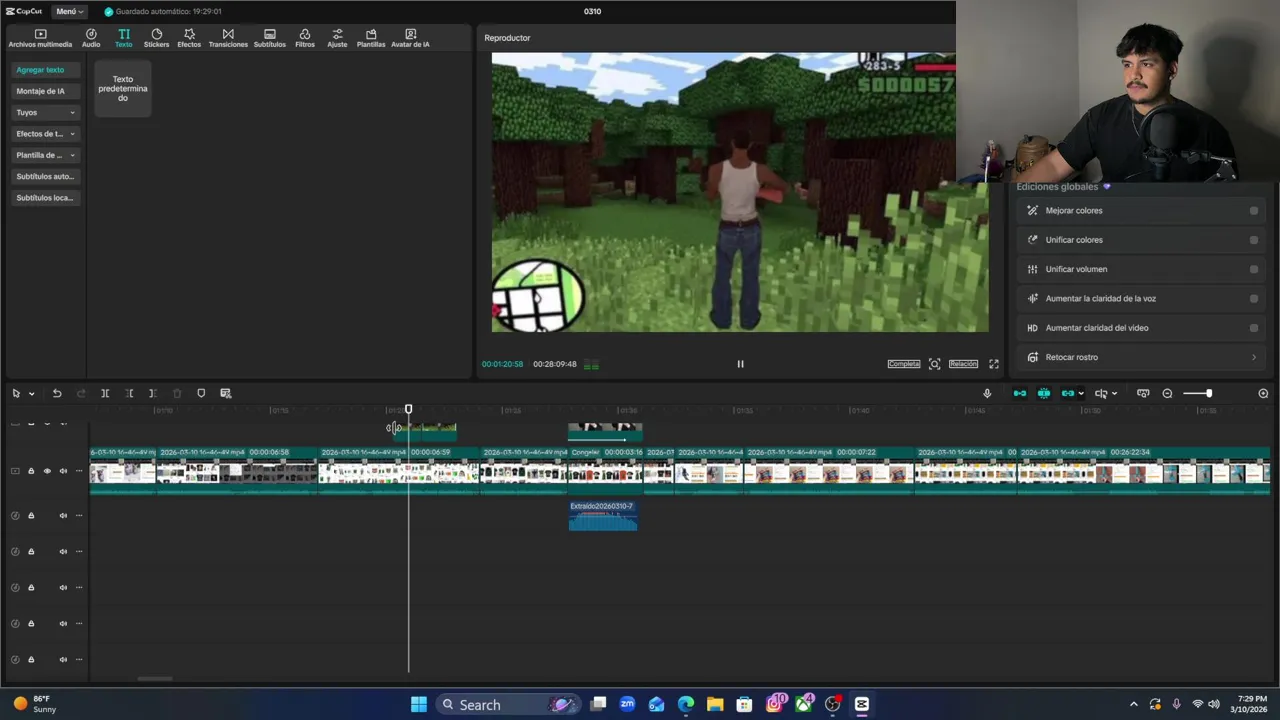Click the timeline fit-to-view icon
Image resolution: width=1280 pixels, height=720 pixels.
click(x=1143, y=393)
